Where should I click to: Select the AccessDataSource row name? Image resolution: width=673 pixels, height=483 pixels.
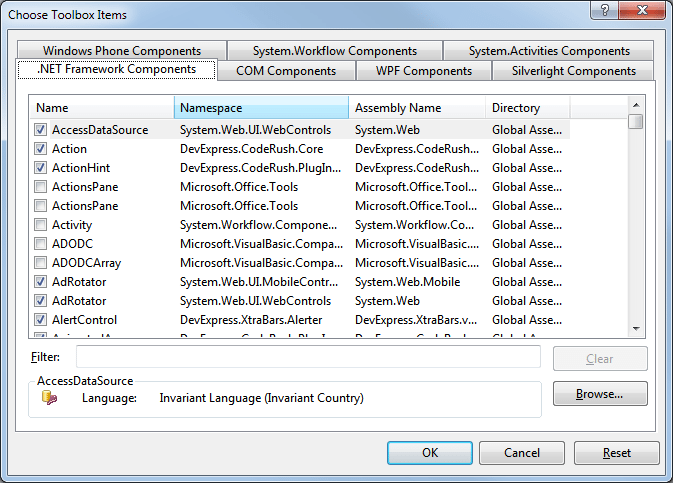coord(100,130)
